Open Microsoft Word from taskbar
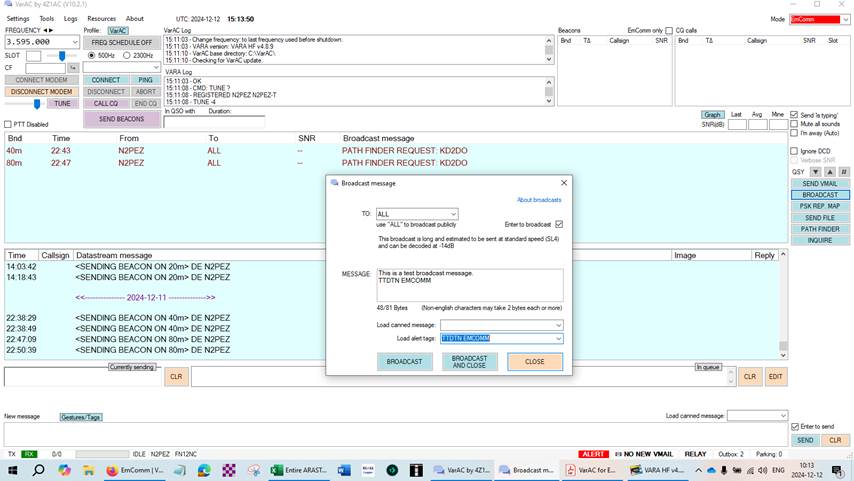The width and height of the screenshot is (854, 481). (x=344, y=470)
